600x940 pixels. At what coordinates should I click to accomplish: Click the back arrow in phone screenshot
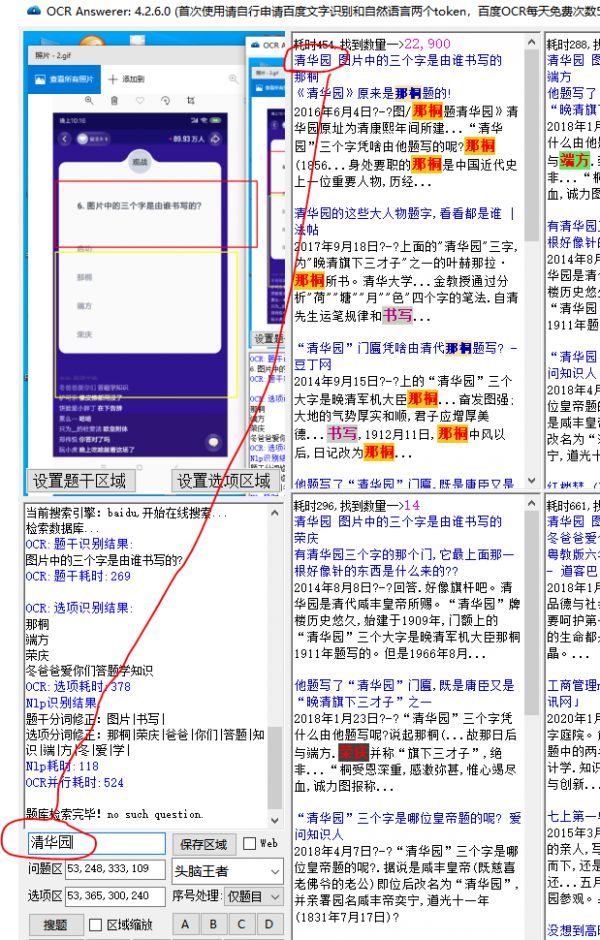(x=65, y=139)
